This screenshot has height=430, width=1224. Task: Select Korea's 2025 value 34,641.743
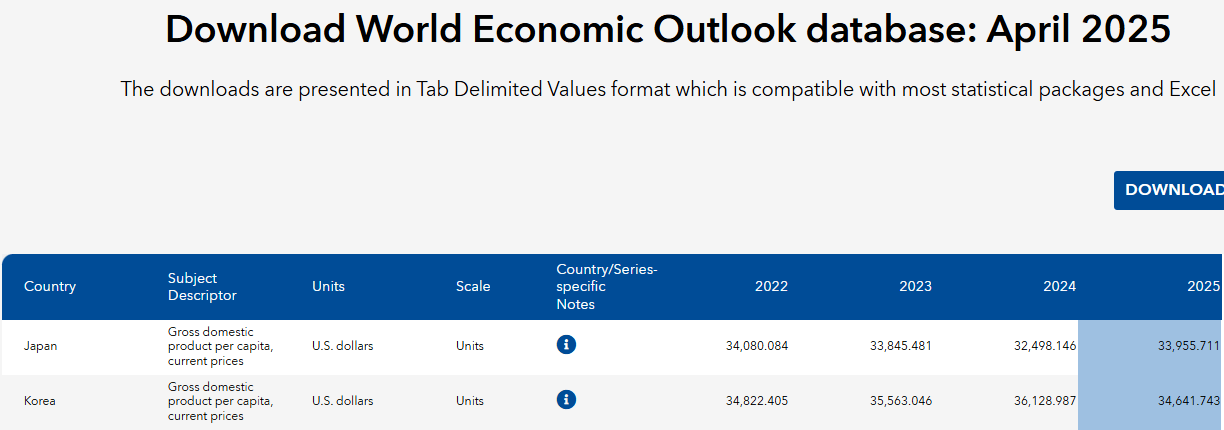(1188, 401)
